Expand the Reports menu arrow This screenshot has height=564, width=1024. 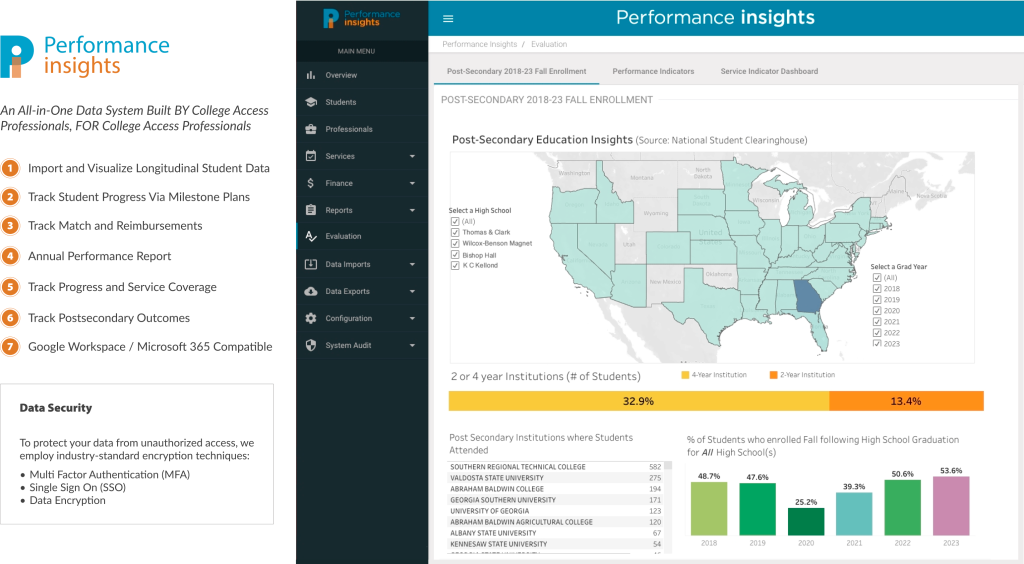(x=412, y=210)
